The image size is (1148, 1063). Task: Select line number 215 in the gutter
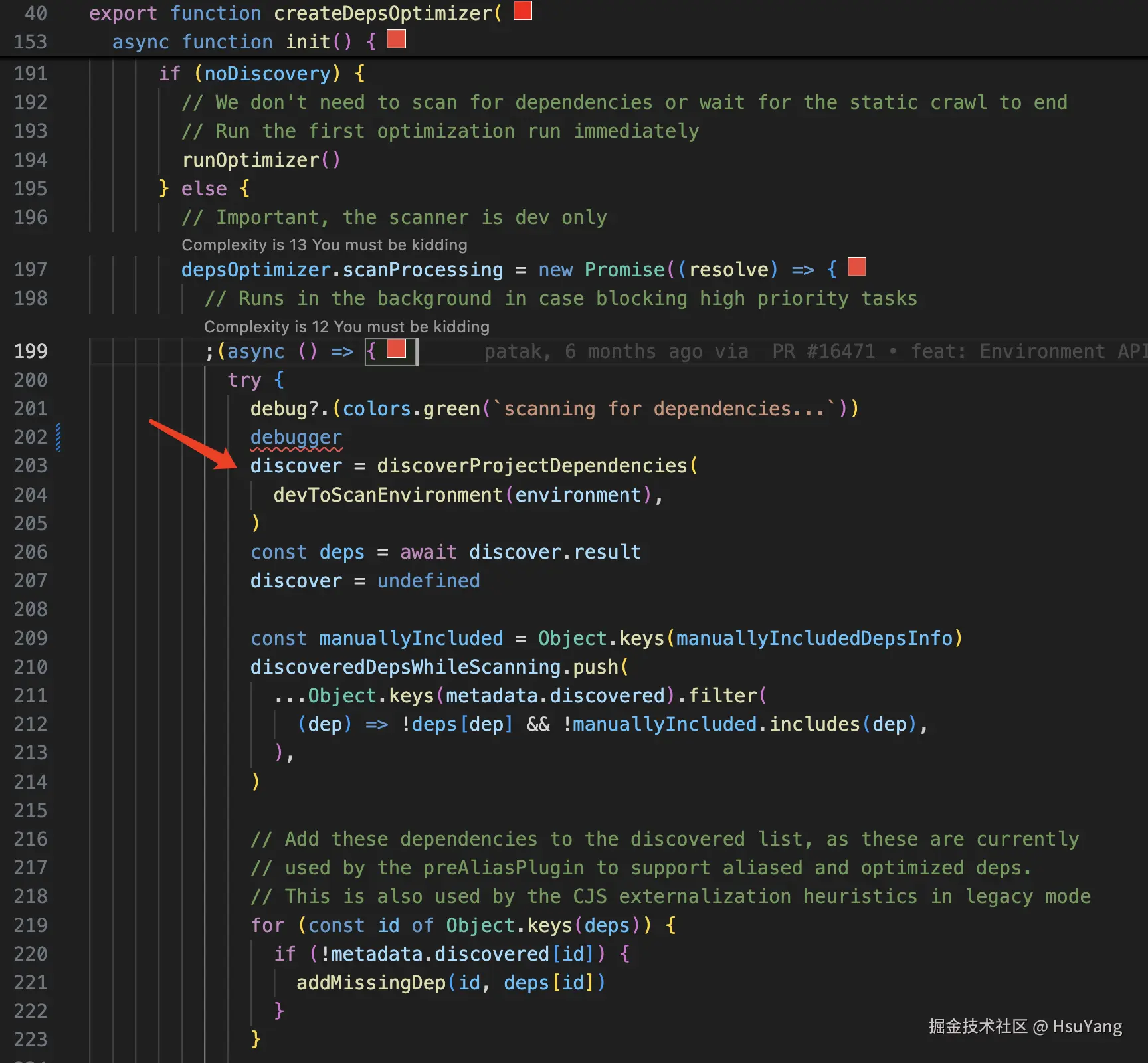click(31, 811)
